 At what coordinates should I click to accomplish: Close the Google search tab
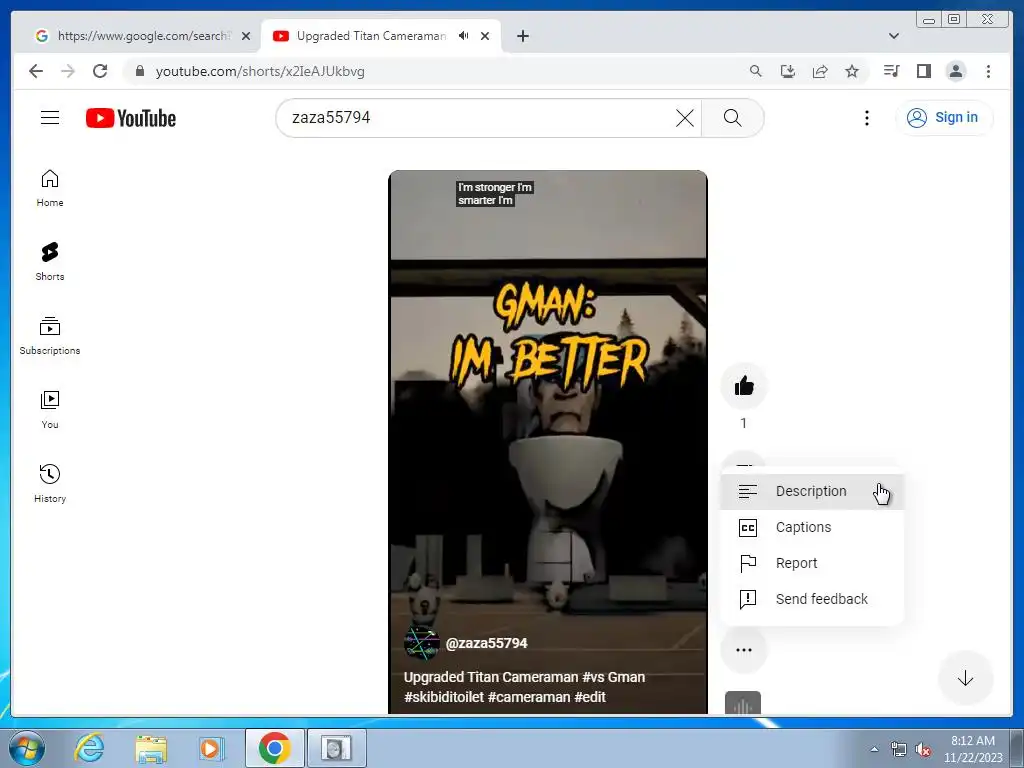pos(246,36)
